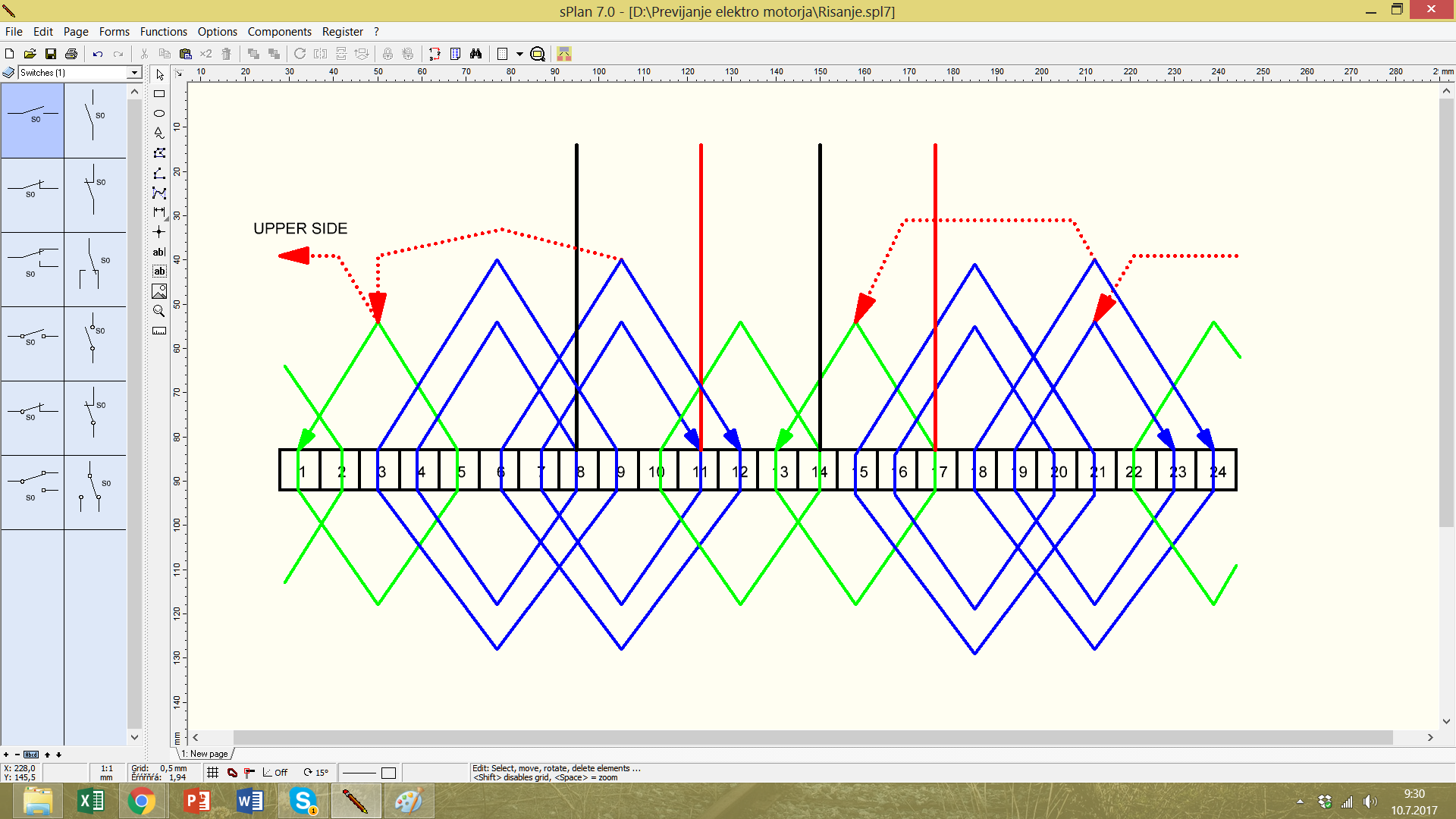Image resolution: width=1456 pixels, height=819 pixels.
Task: Open the Components menu
Action: tap(279, 32)
